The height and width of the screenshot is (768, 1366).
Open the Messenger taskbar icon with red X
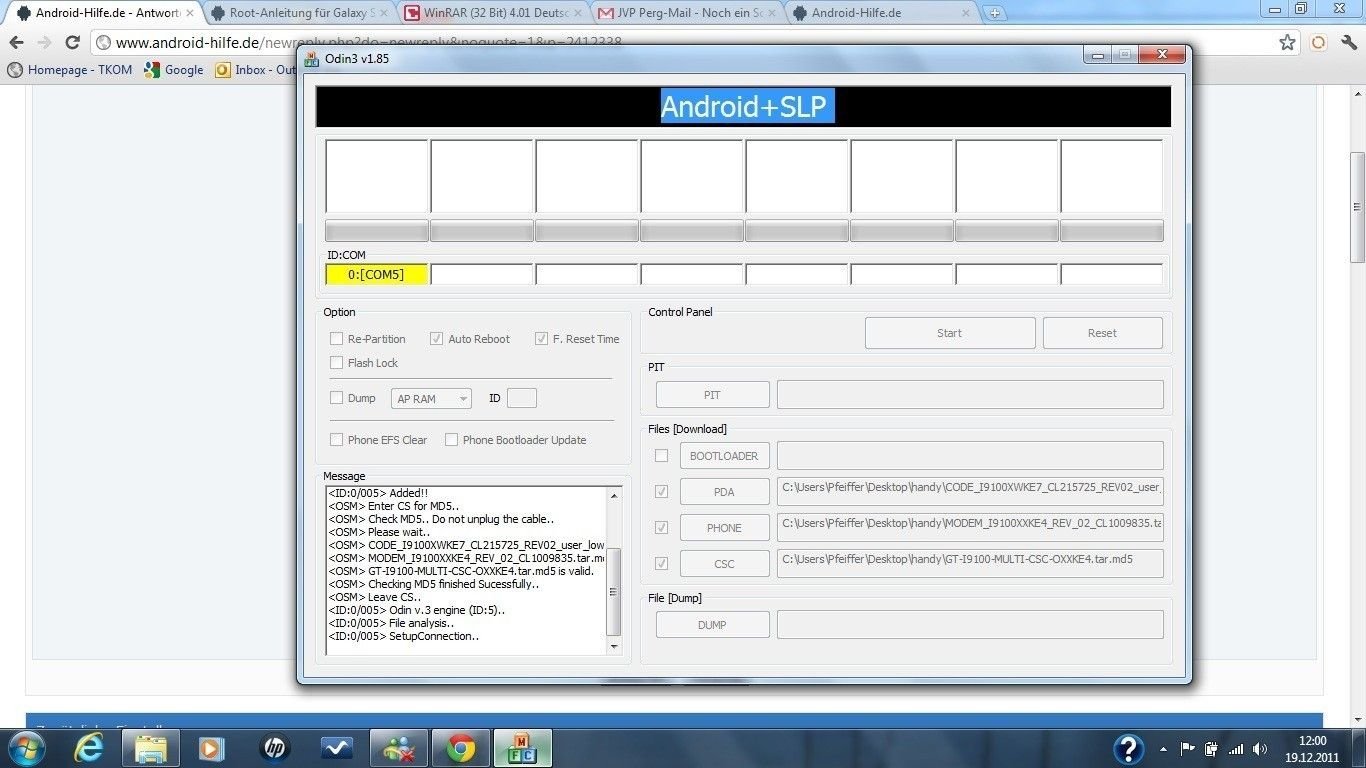[x=399, y=748]
